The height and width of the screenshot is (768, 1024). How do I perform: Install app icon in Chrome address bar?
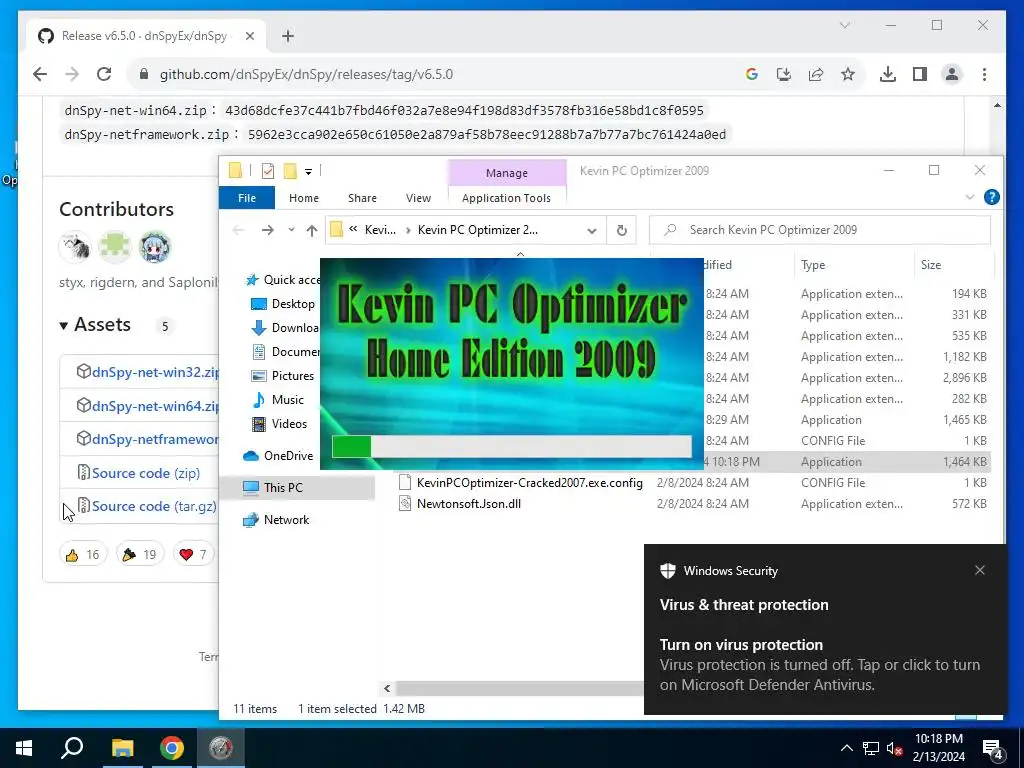tap(784, 74)
